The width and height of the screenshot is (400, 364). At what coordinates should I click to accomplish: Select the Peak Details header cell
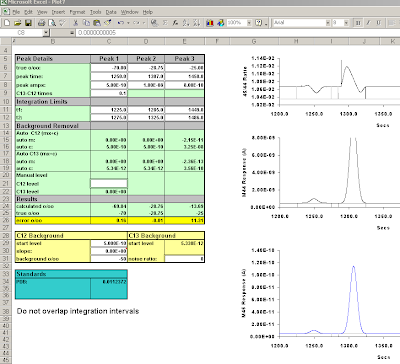[x=53, y=59]
